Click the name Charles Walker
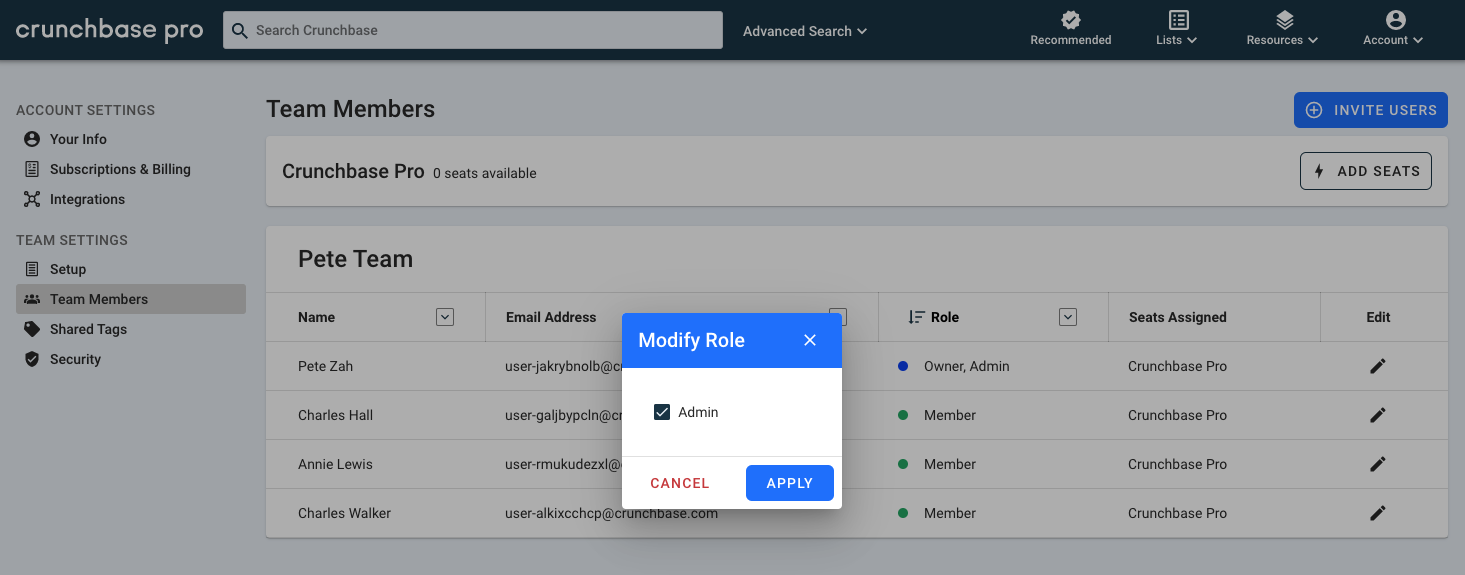The width and height of the screenshot is (1465, 575). tap(344, 513)
